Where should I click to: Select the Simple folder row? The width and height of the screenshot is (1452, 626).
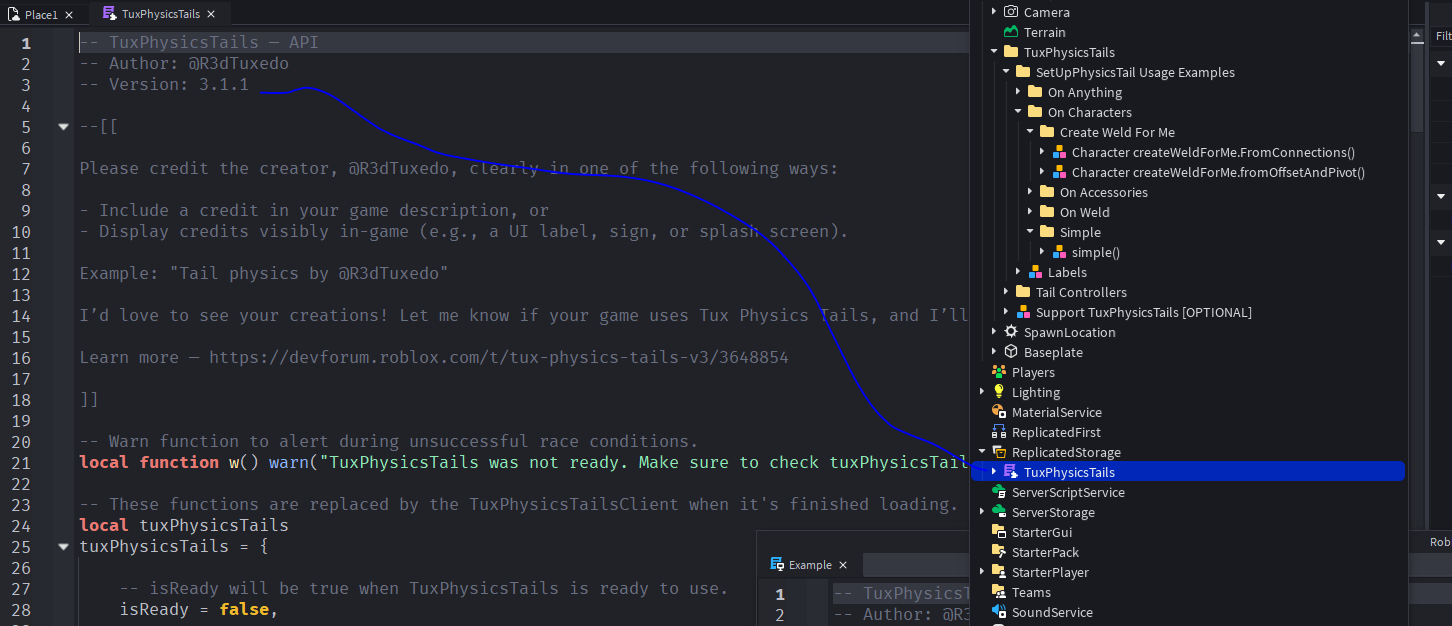(x=1188, y=232)
